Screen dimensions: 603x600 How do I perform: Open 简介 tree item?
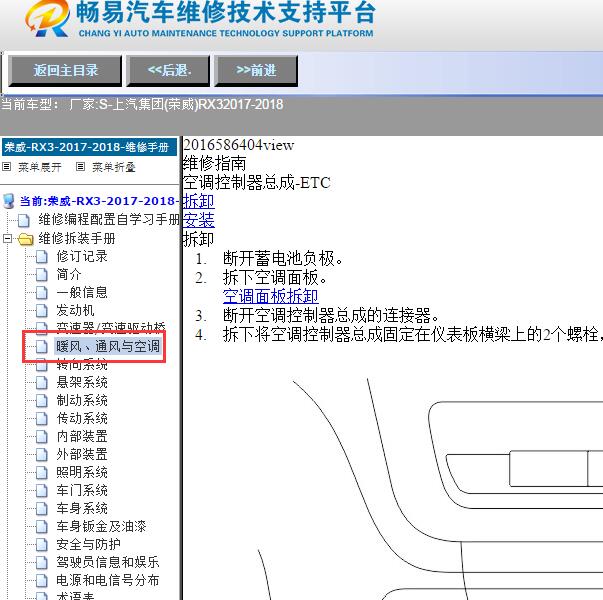pos(69,274)
